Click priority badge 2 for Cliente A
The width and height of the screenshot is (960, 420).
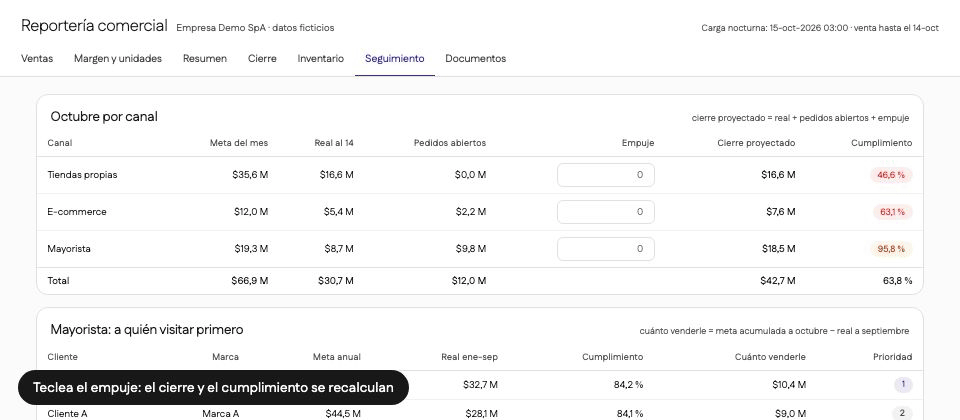tap(902, 413)
